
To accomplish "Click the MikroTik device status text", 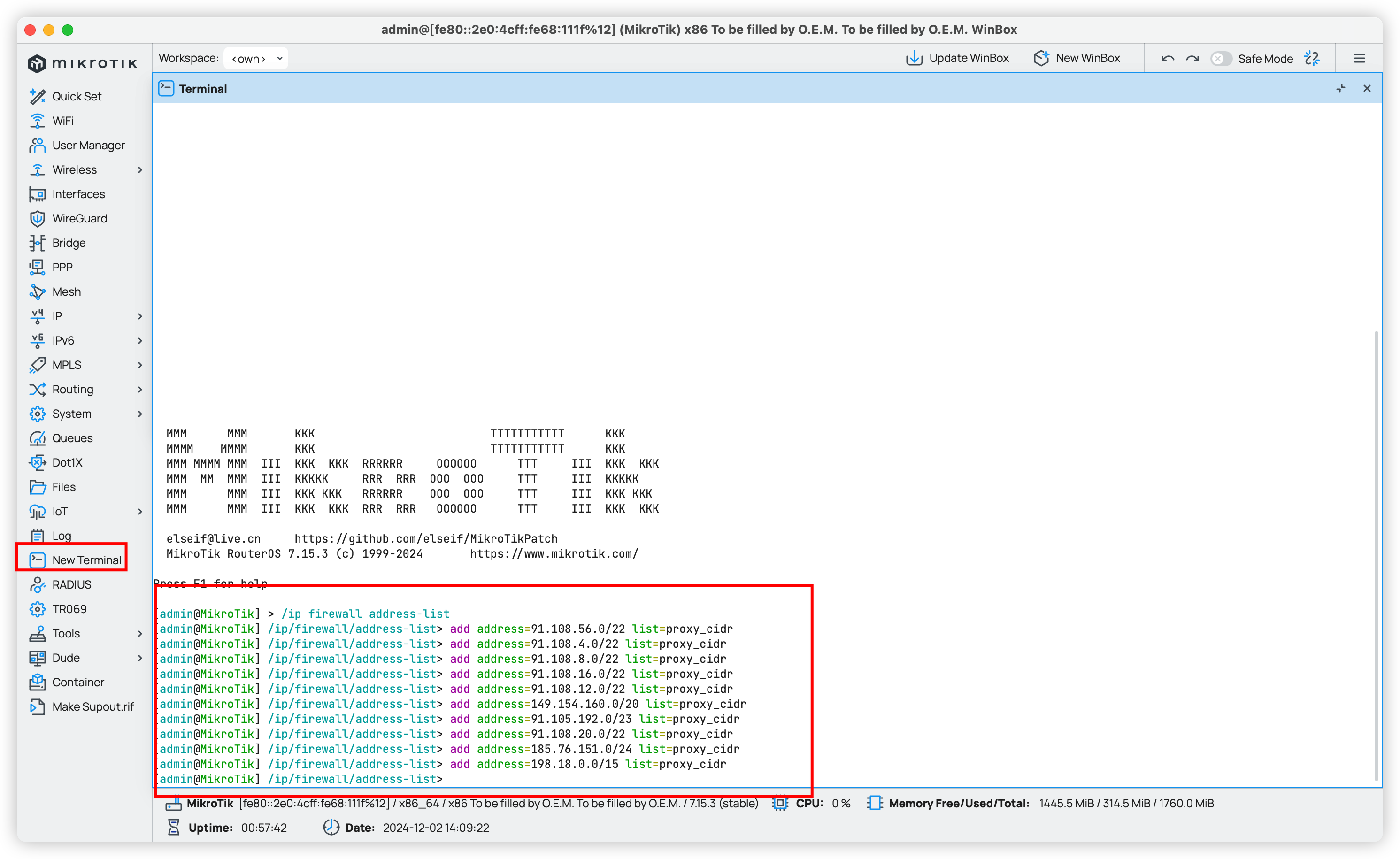I will click(472, 804).
